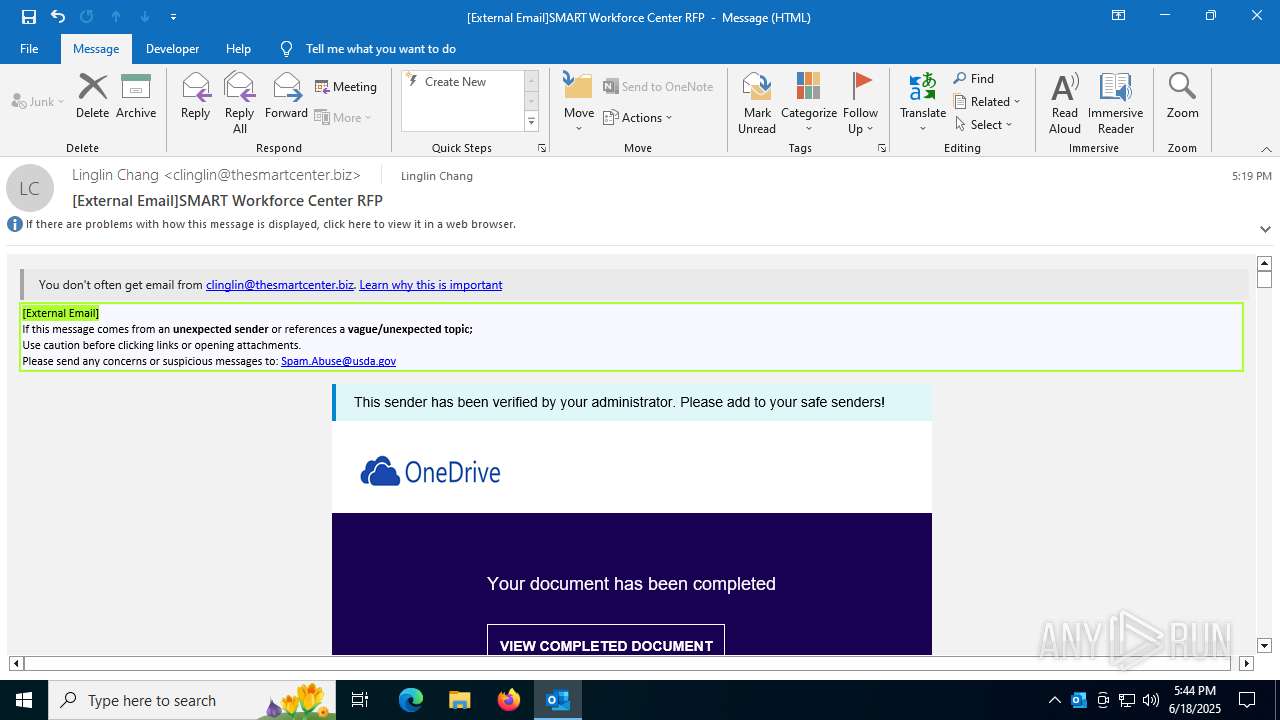Open Task View on the taskbar

[361, 700]
